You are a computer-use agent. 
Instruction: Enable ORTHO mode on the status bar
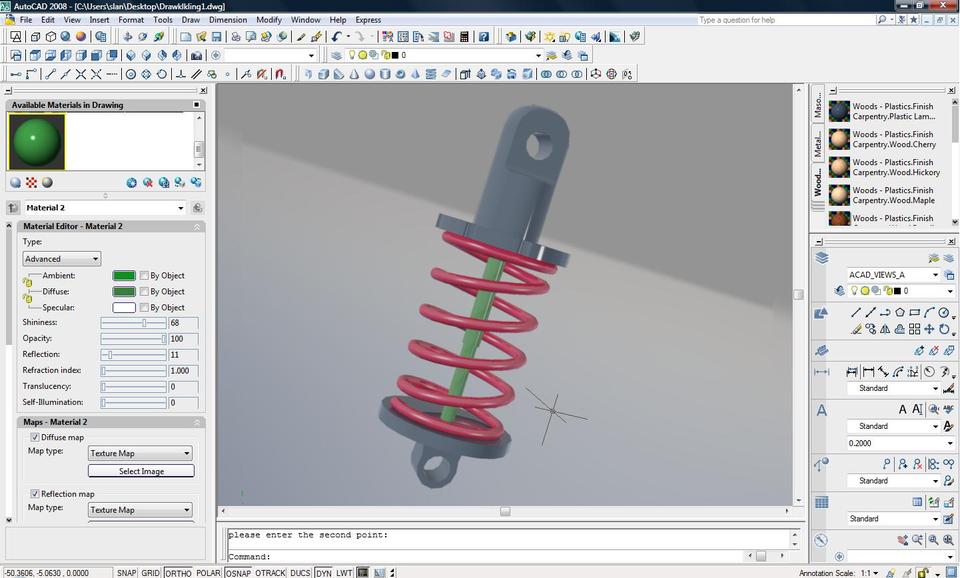pyautogui.click(x=178, y=573)
